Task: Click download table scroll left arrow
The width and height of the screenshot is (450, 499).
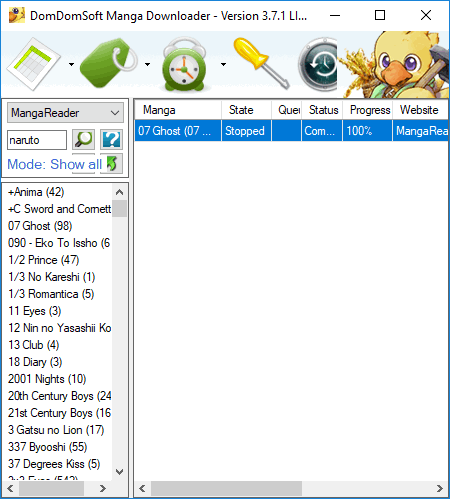Action: [x=142, y=488]
